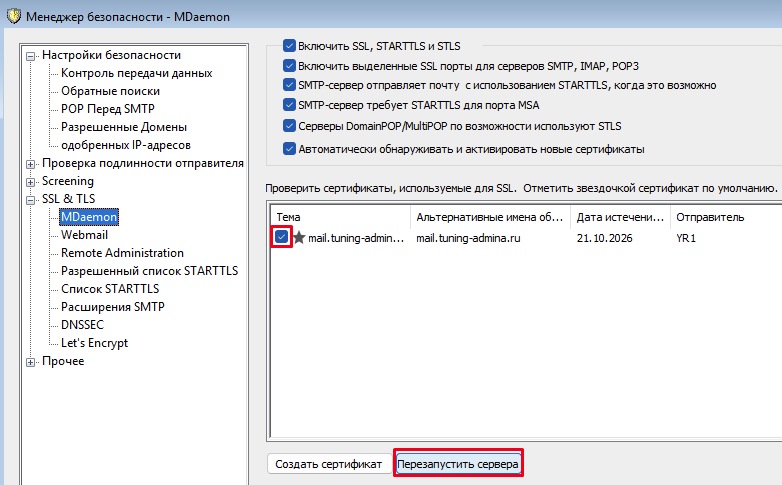Select Проверка подлинности отправителя label
Viewport: 782px width, 485px height.
click(143, 163)
